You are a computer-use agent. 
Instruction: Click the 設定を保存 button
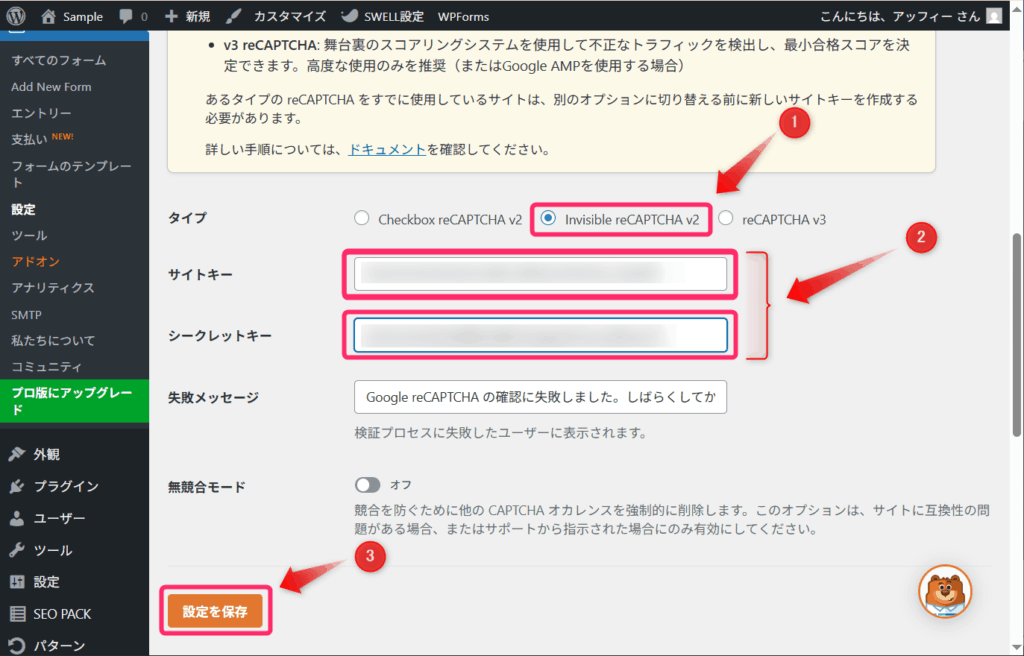(x=215, y=611)
